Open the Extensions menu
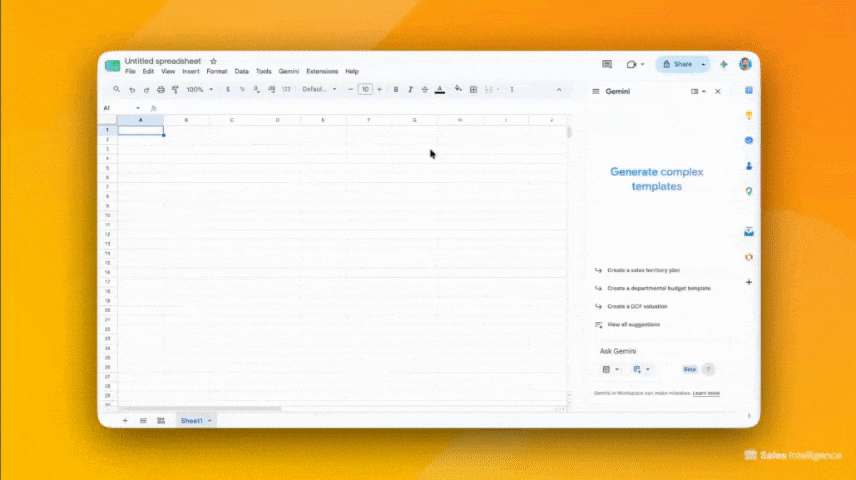The height and width of the screenshot is (480, 856). (322, 72)
